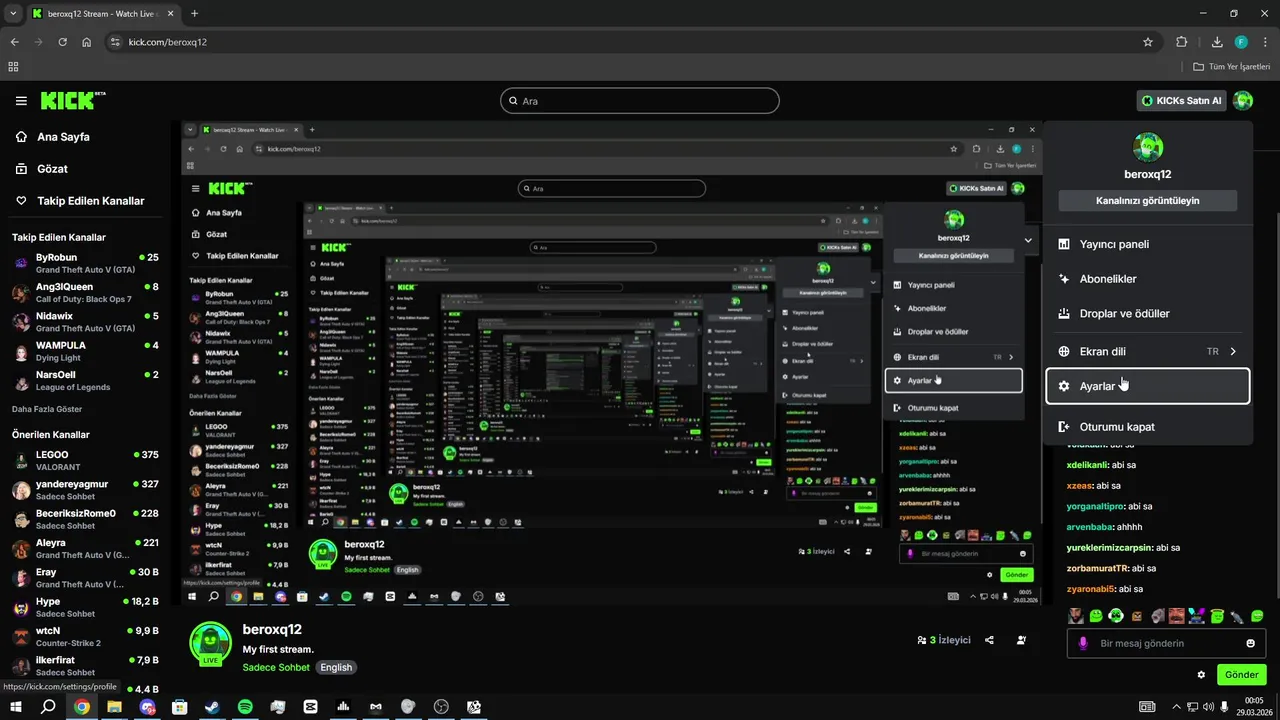Open a new Chrome tab
Image resolution: width=1280 pixels, height=720 pixels.
pos(194,14)
